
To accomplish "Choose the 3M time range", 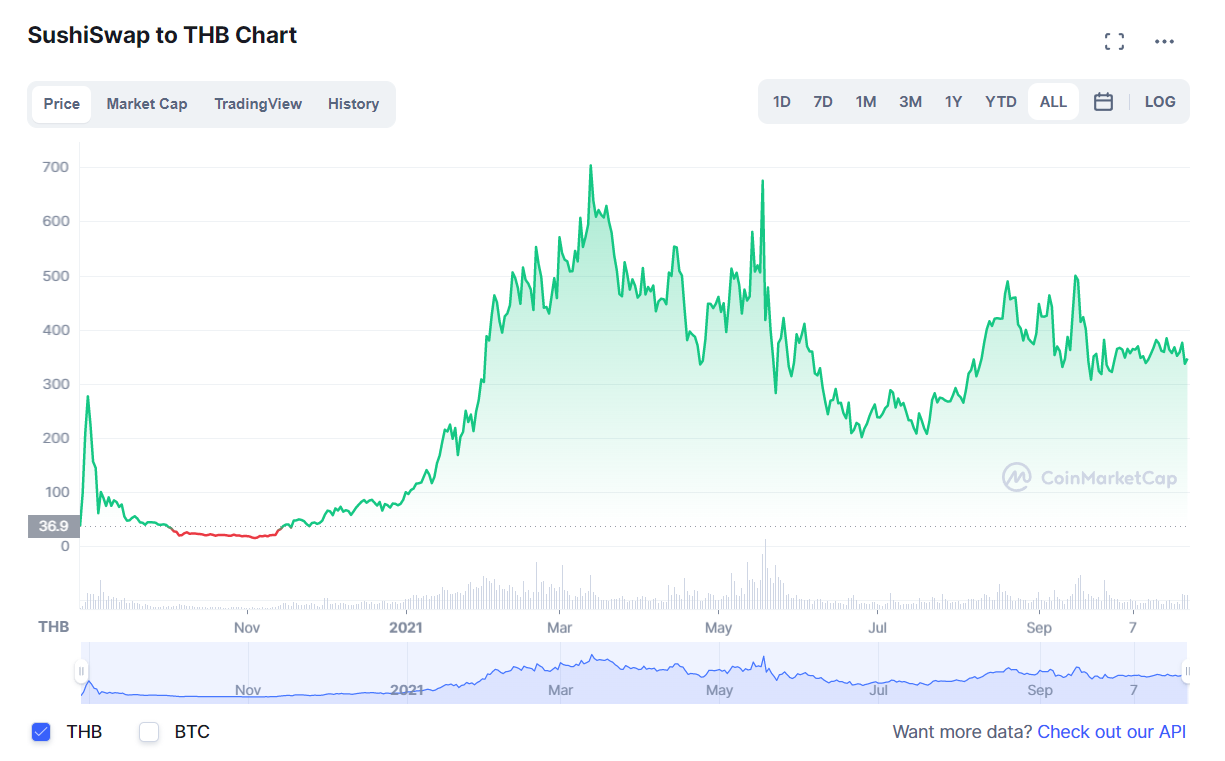I will [910, 101].
